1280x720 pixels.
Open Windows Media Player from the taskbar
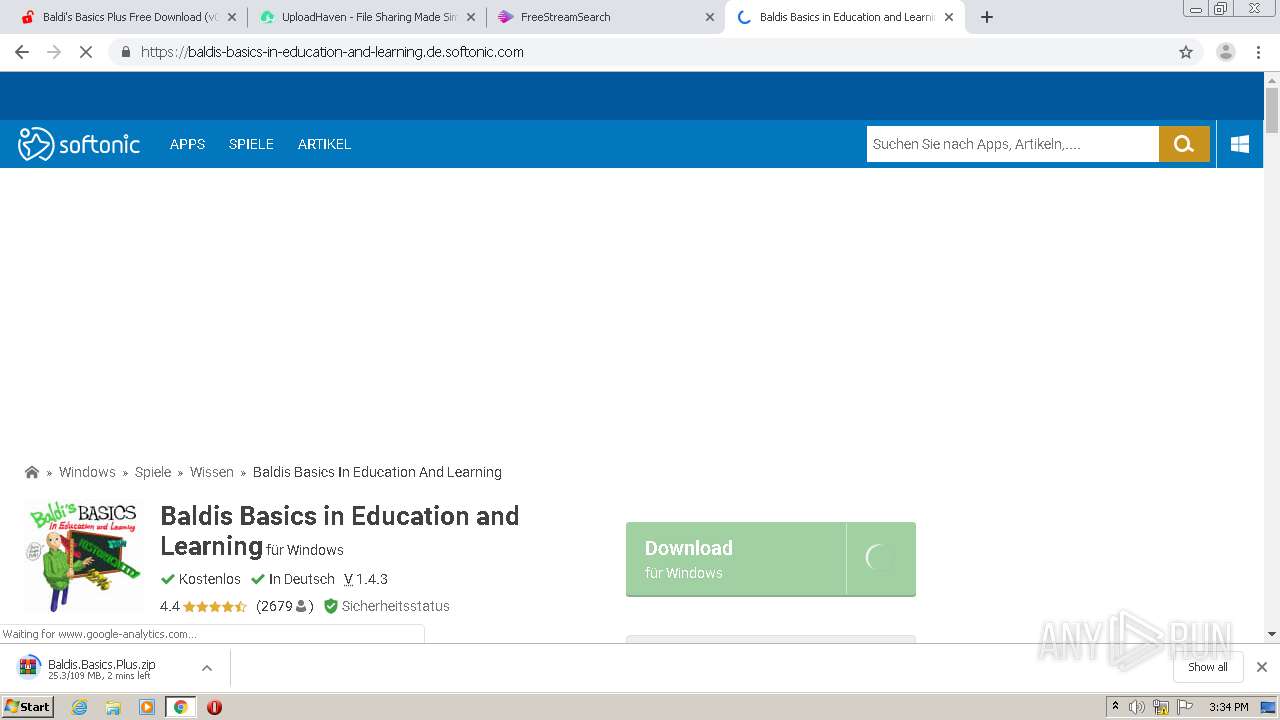pos(147,707)
